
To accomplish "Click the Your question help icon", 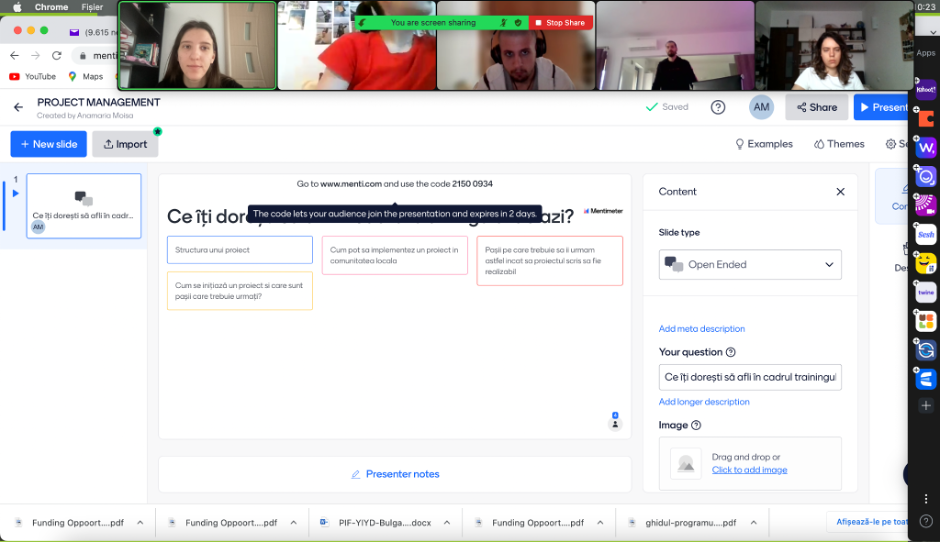I will (x=731, y=352).
